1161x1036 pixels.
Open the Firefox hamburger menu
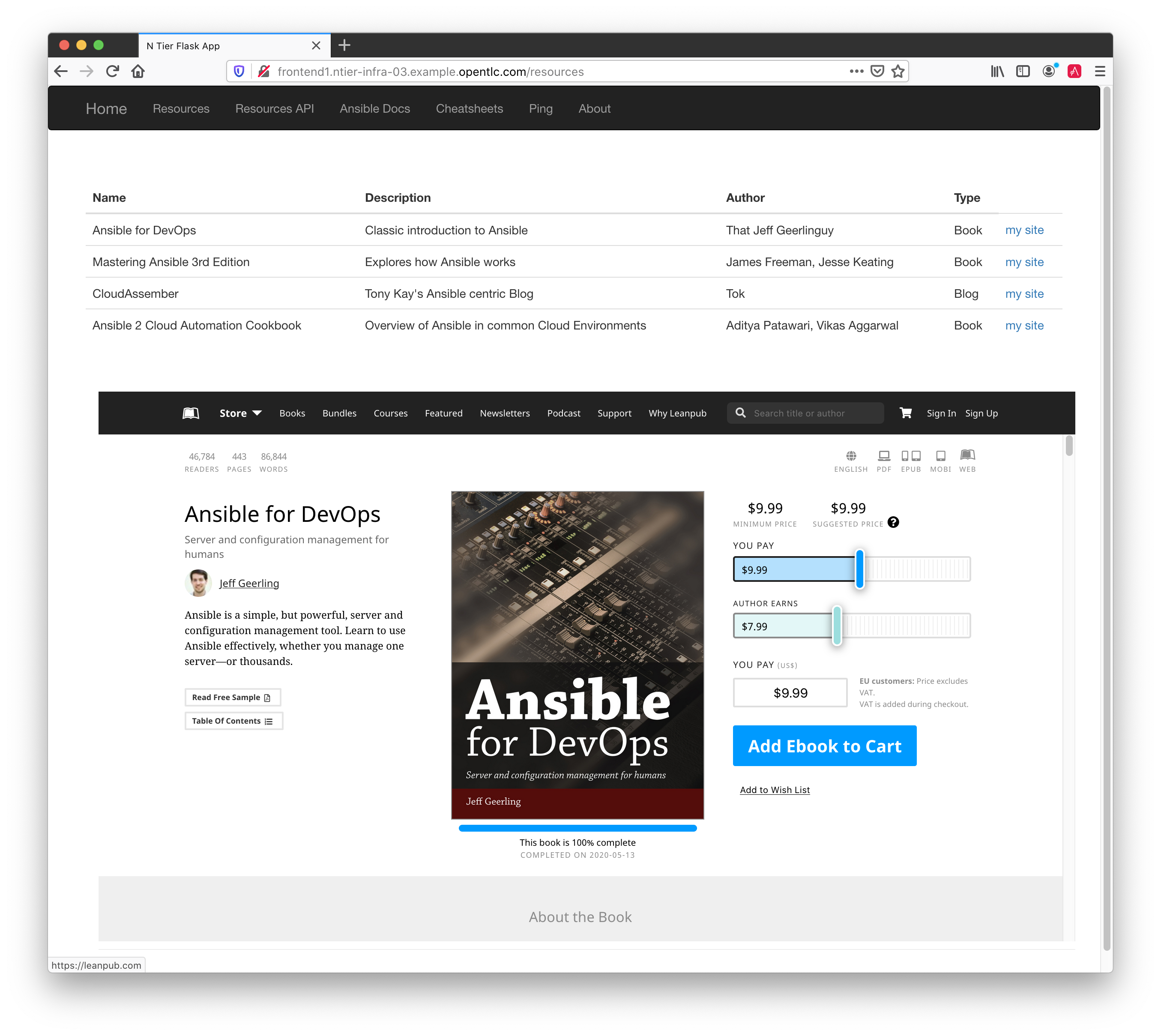pyautogui.click(x=1100, y=71)
